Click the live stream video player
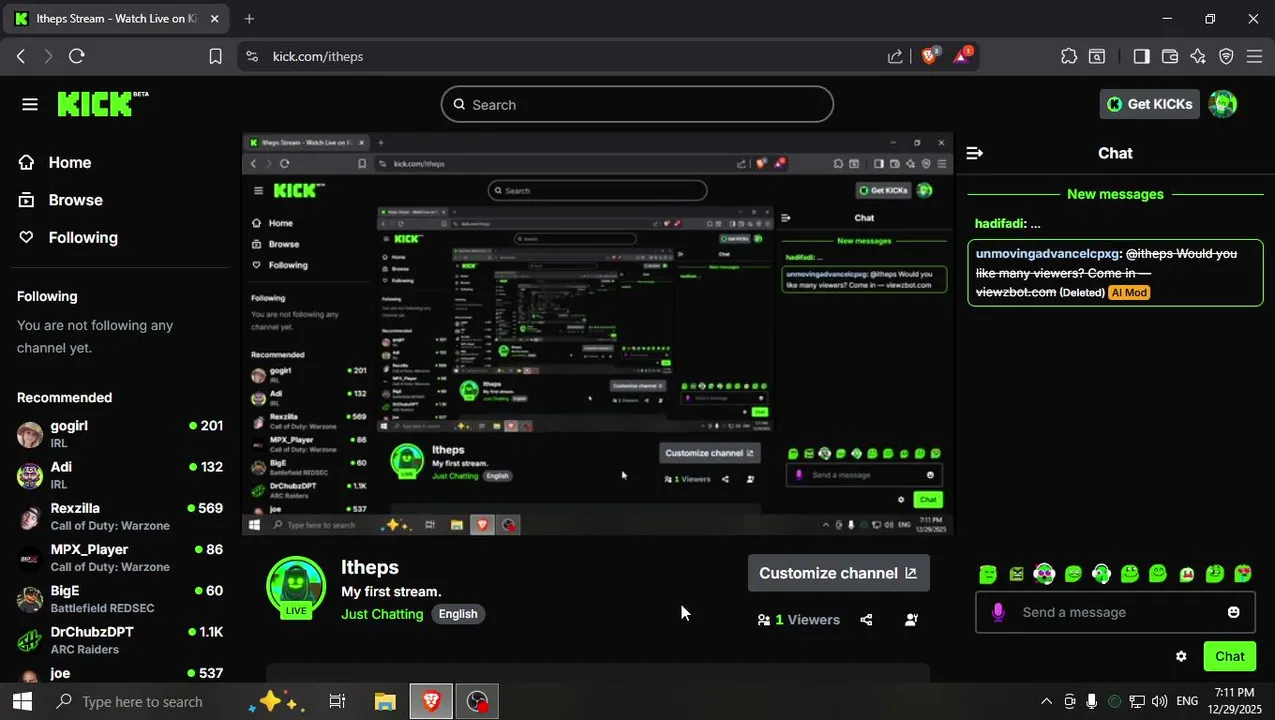 tap(598, 334)
